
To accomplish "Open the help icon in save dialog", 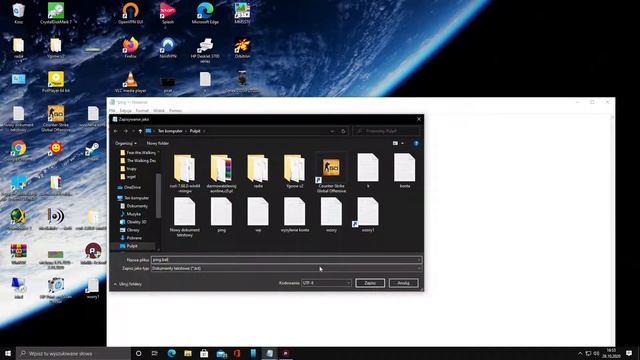I will point(416,143).
